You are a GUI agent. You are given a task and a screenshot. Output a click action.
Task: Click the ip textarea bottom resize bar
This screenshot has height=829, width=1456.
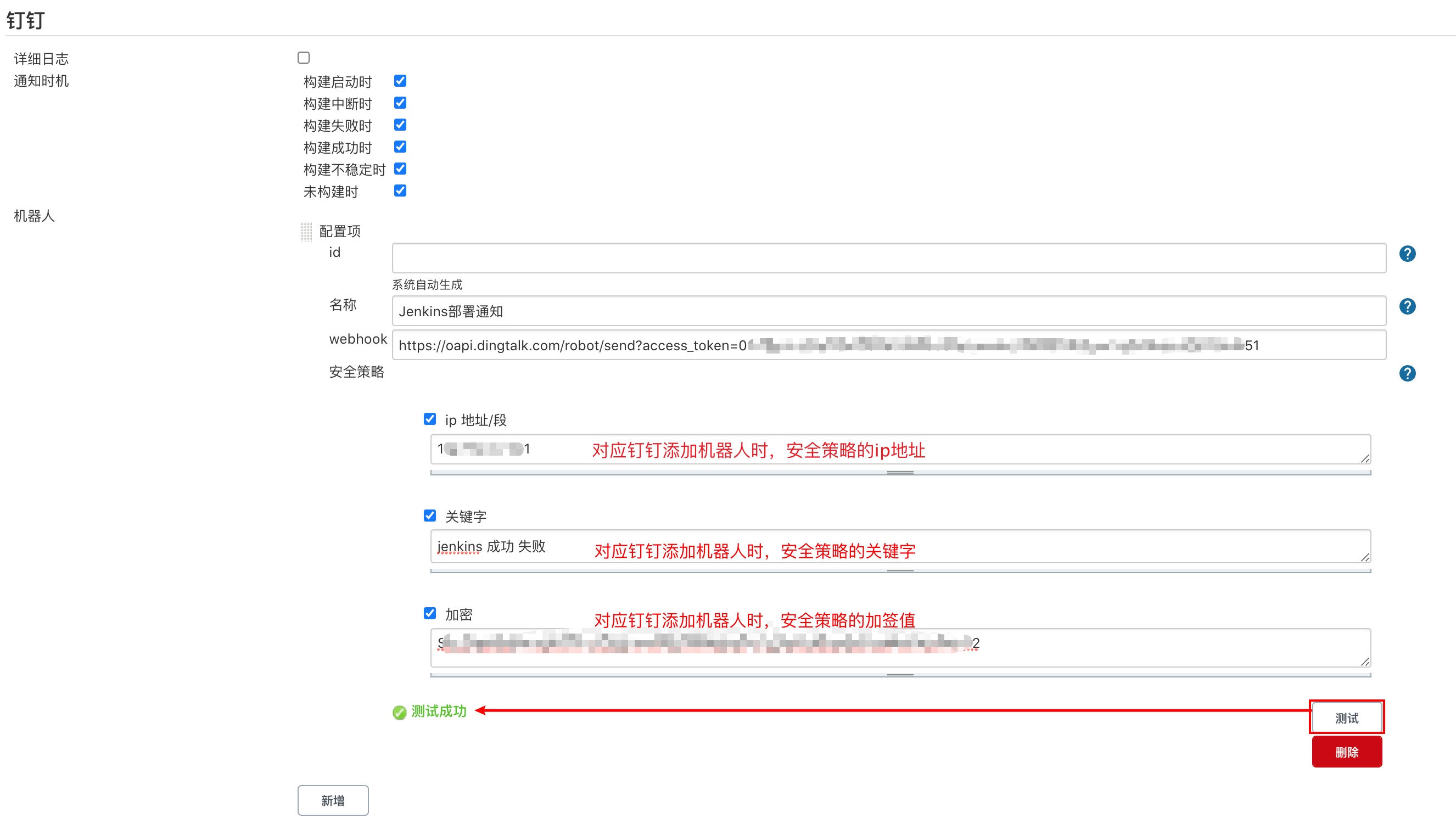899,473
